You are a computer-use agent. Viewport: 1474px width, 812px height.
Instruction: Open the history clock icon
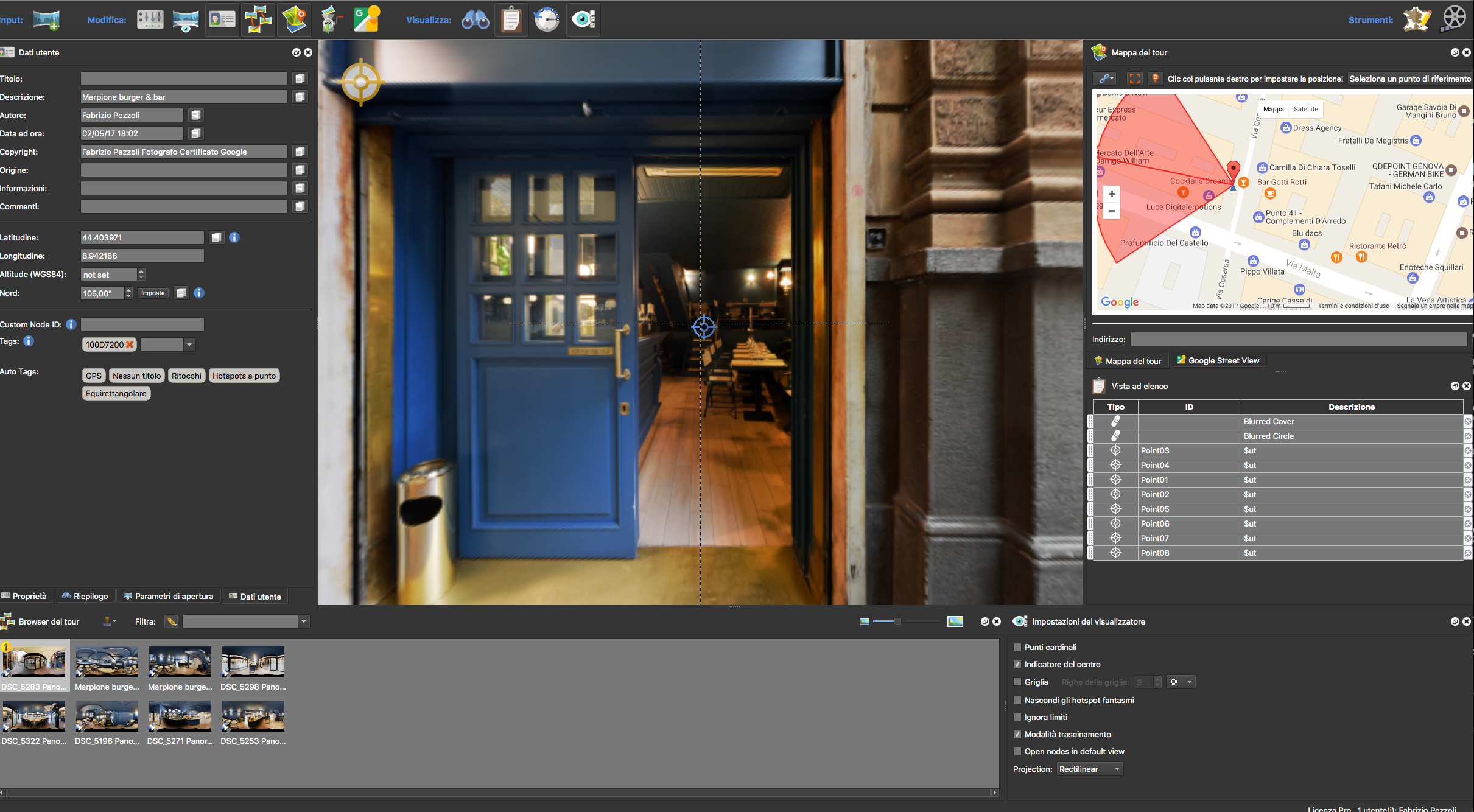[x=547, y=20]
